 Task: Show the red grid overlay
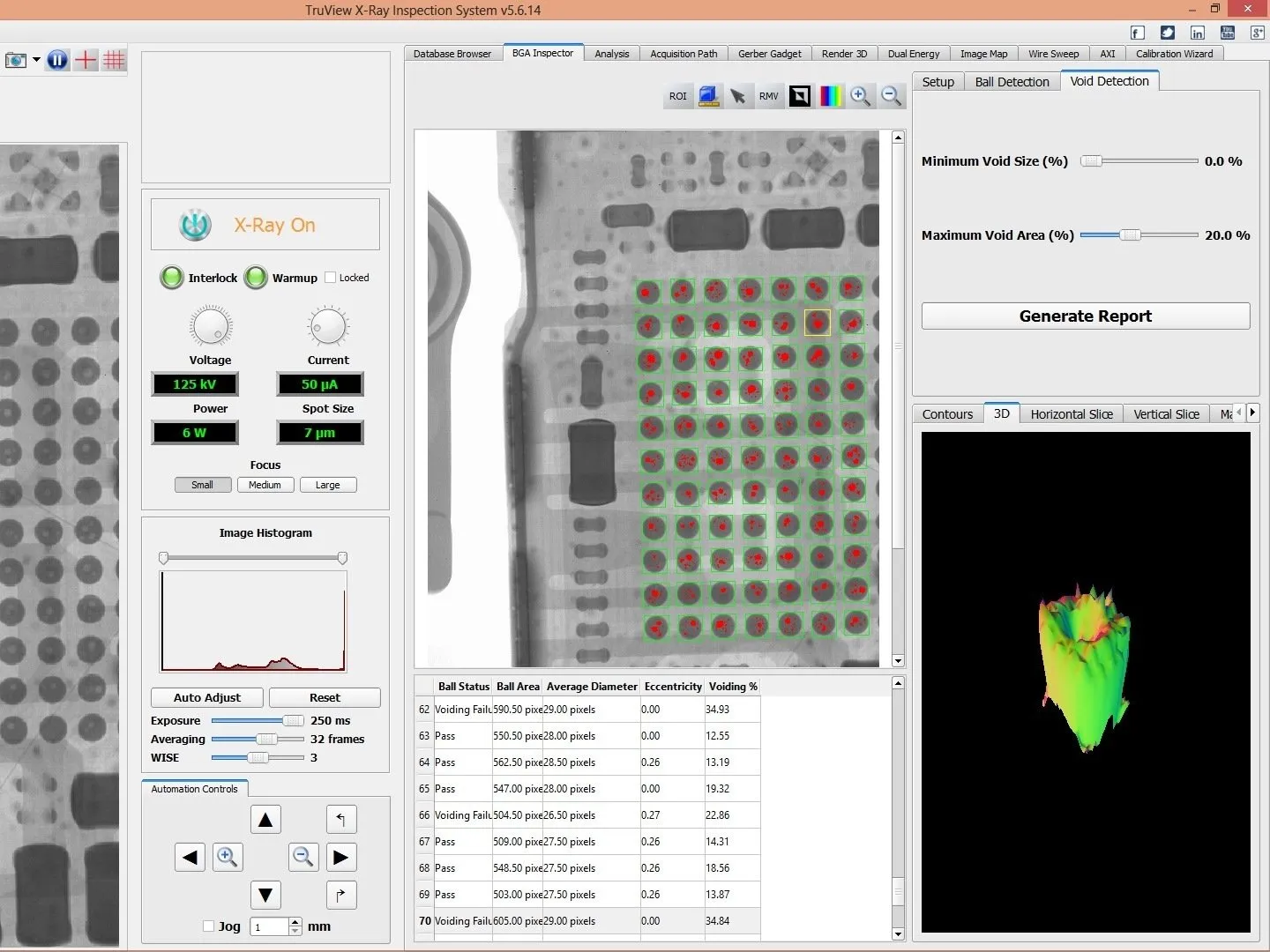tap(114, 60)
